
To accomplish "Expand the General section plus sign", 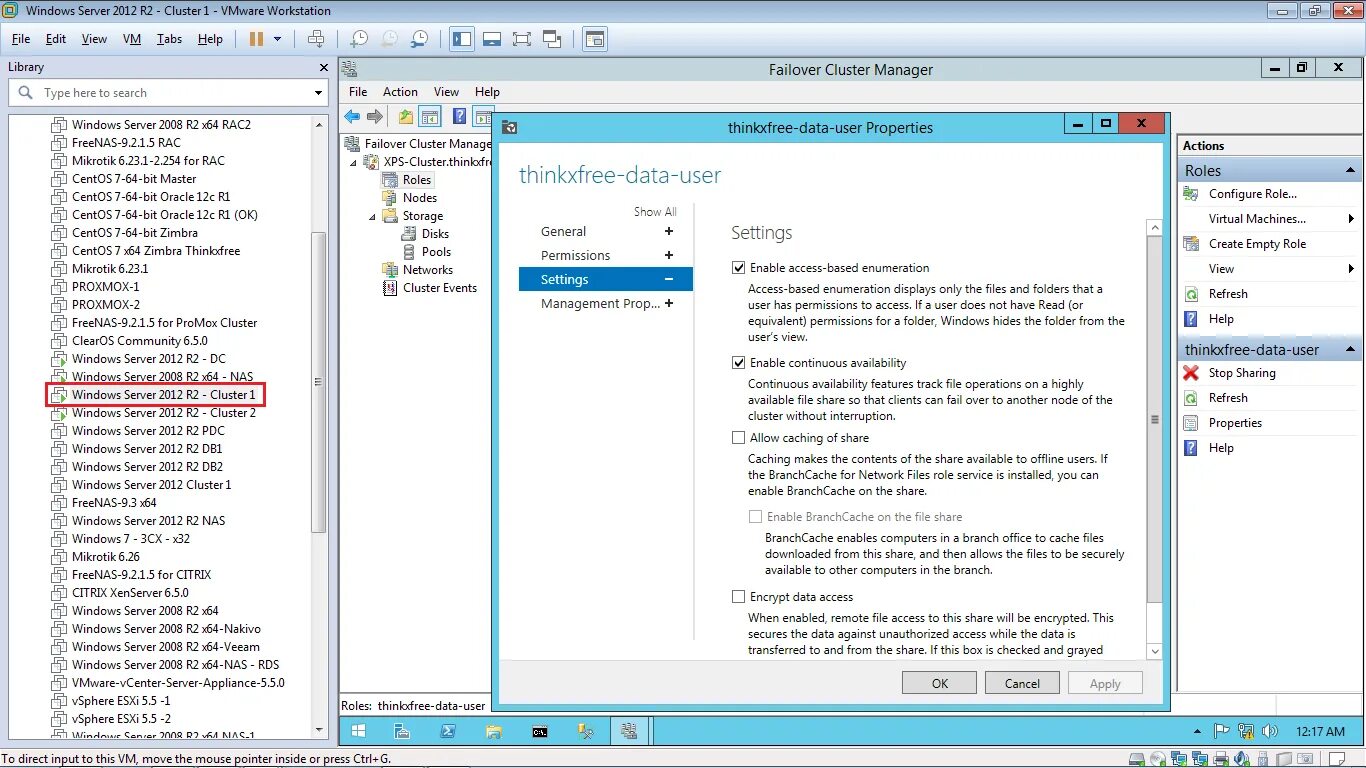I will point(669,231).
